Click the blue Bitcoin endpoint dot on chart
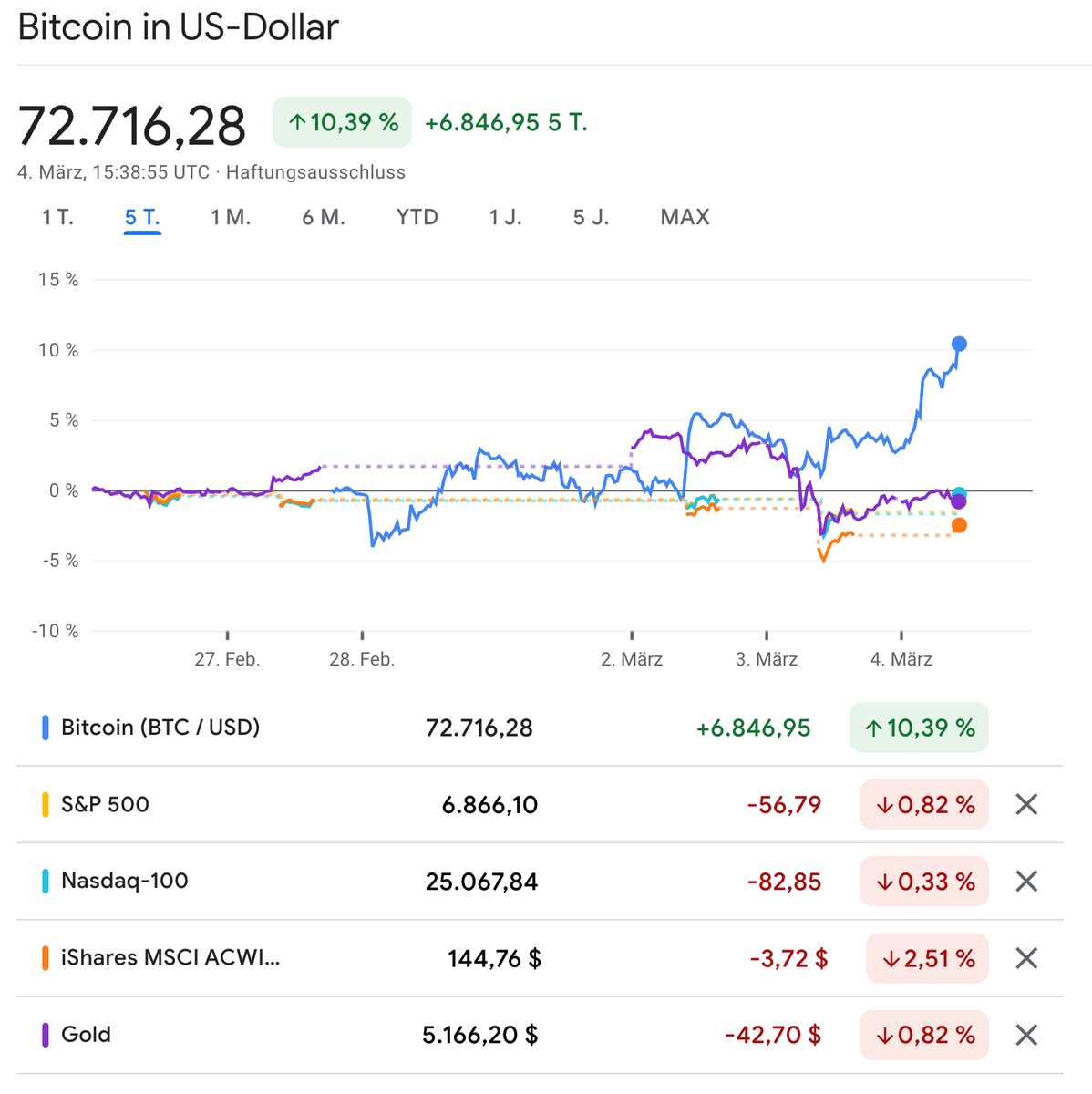 pos(959,344)
